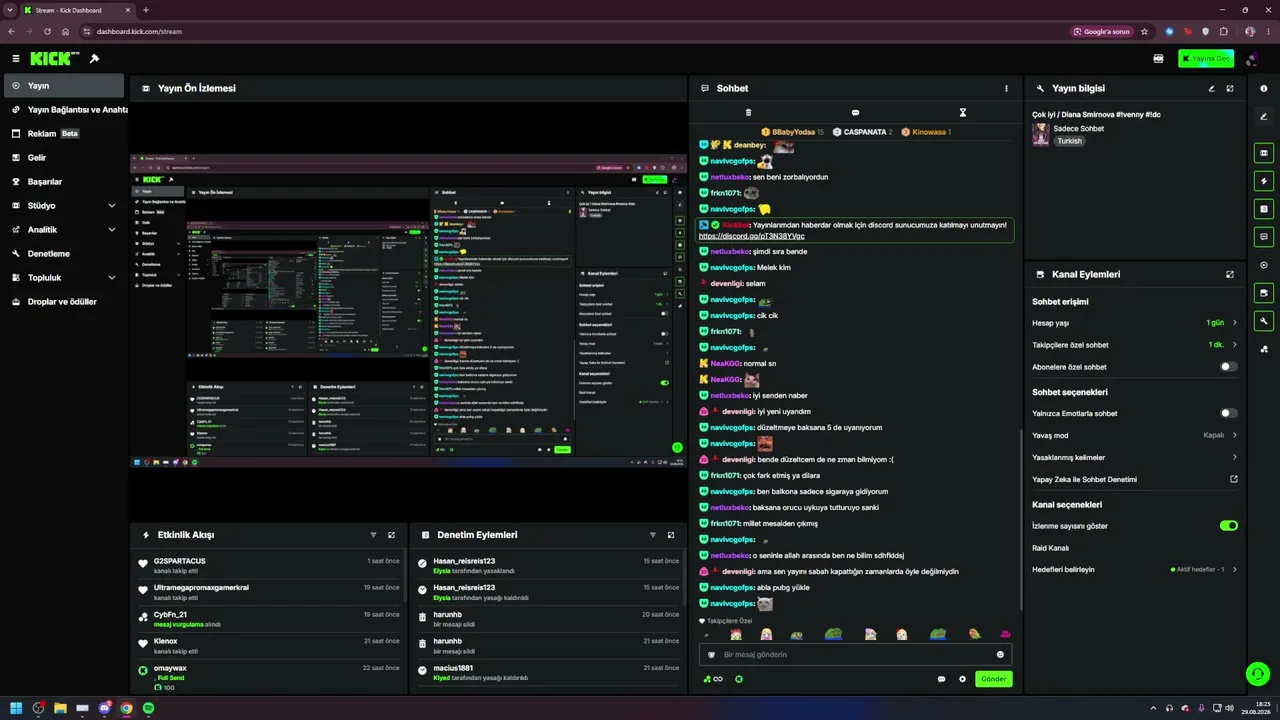1280x720 pixels.
Task: Open the filter icon in Denetim Eylemleri
Action: click(653, 535)
